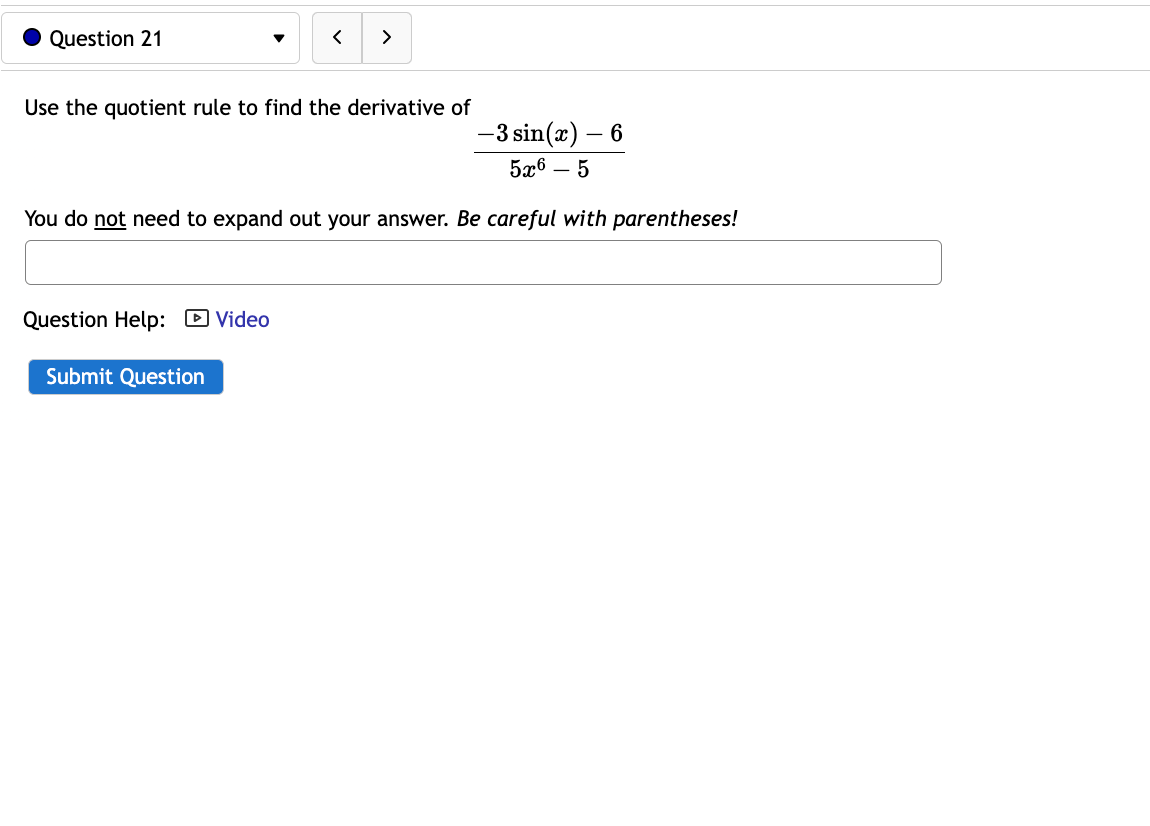The height and width of the screenshot is (826, 1150).
Task: Click the right chevron to advance a question
Action: 387,37
